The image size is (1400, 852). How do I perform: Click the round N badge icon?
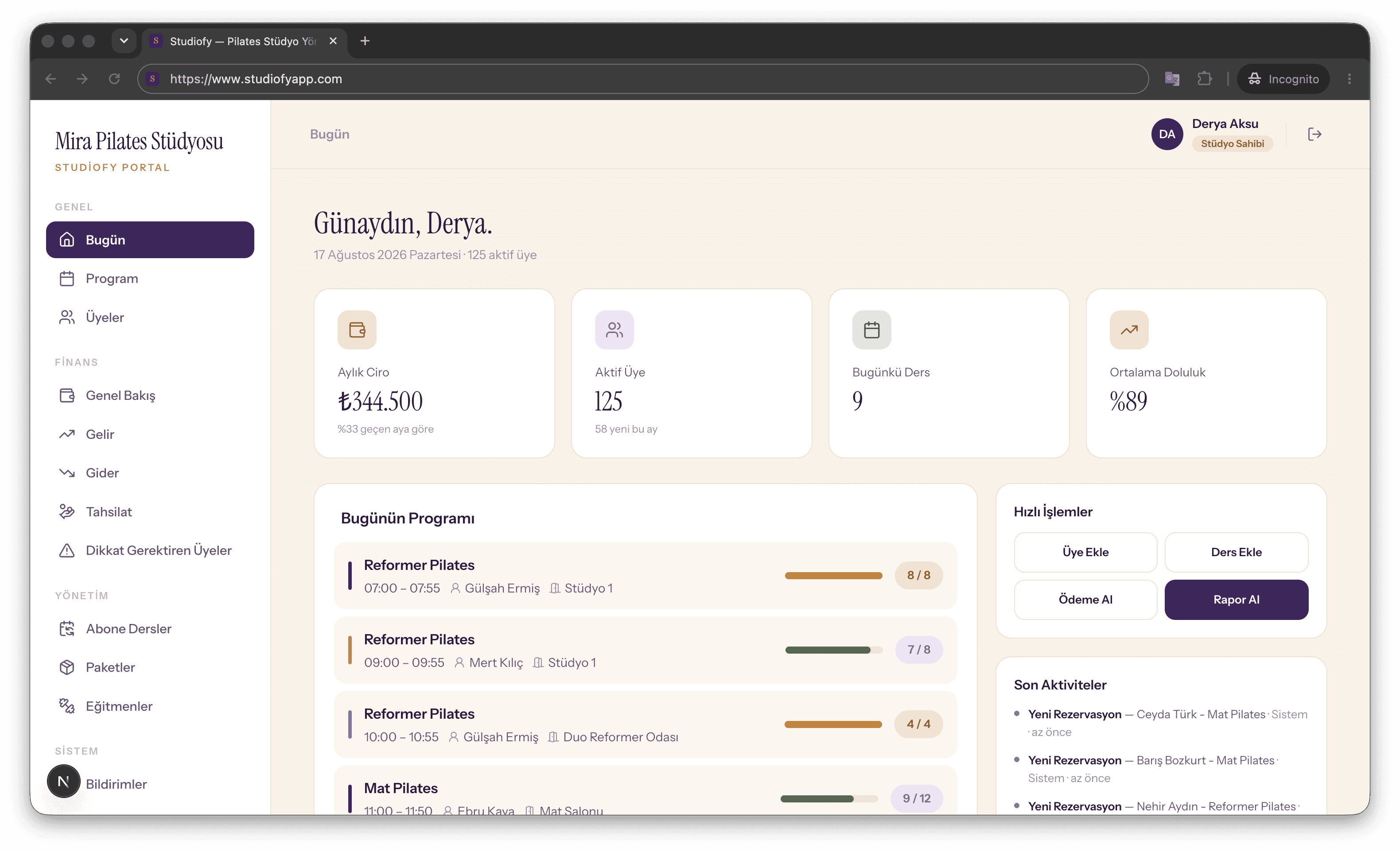pos(64,782)
